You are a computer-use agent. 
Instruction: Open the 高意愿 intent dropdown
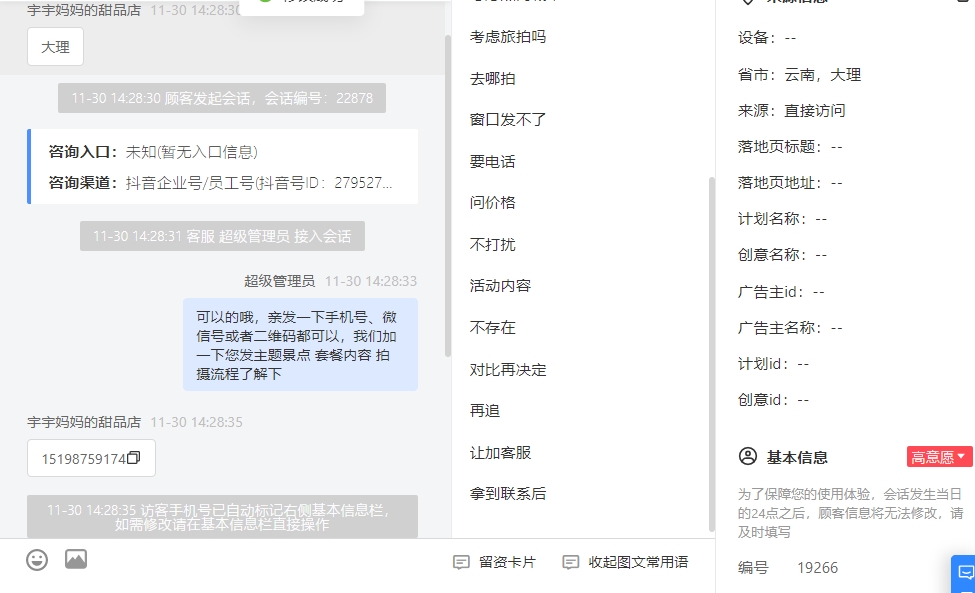click(939, 457)
